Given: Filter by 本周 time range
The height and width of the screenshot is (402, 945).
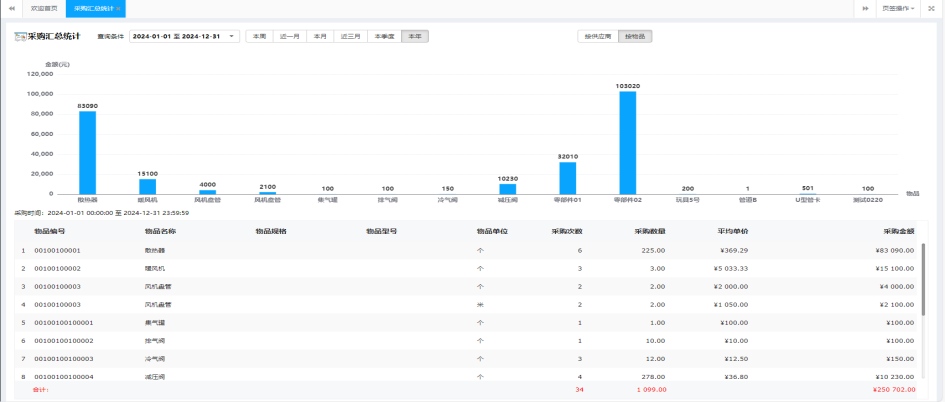Looking at the screenshot, I should [x=259, y=36].
